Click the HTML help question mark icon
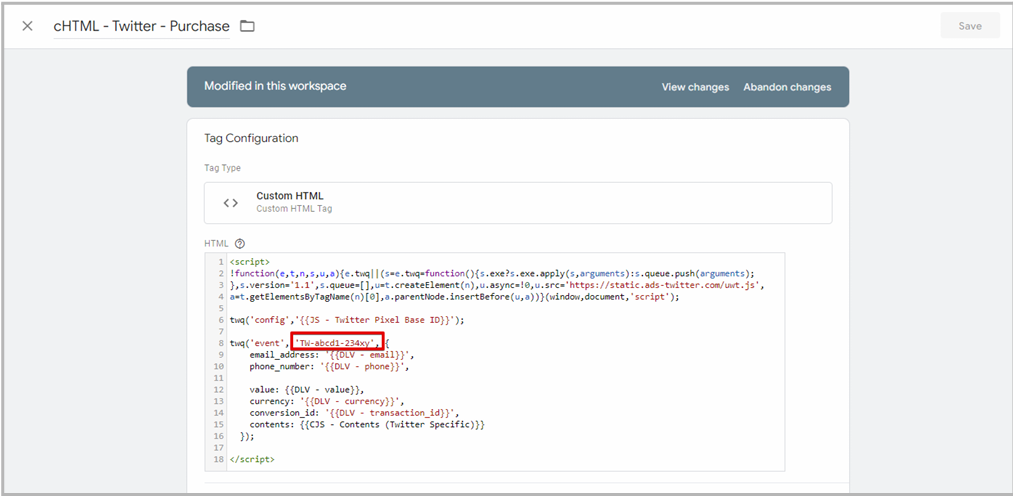1013x496 pixels. click(240, 243)
